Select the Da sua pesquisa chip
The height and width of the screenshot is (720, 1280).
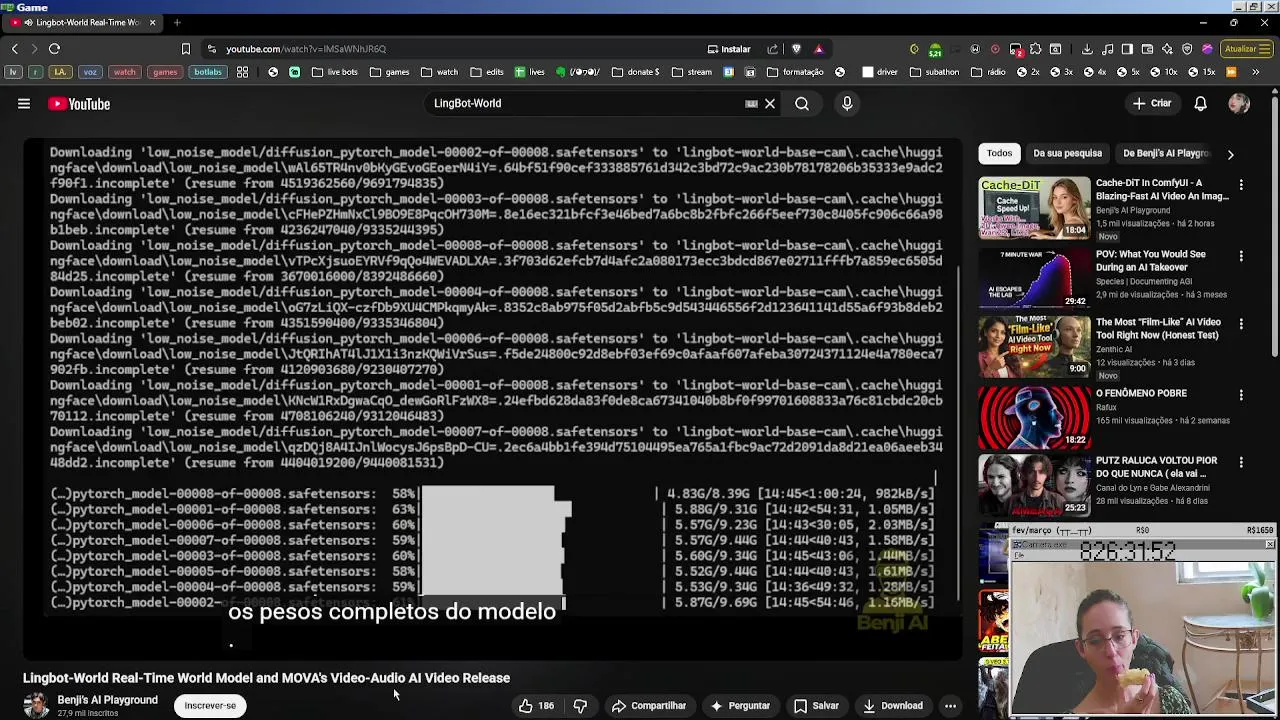[1067, 154]
